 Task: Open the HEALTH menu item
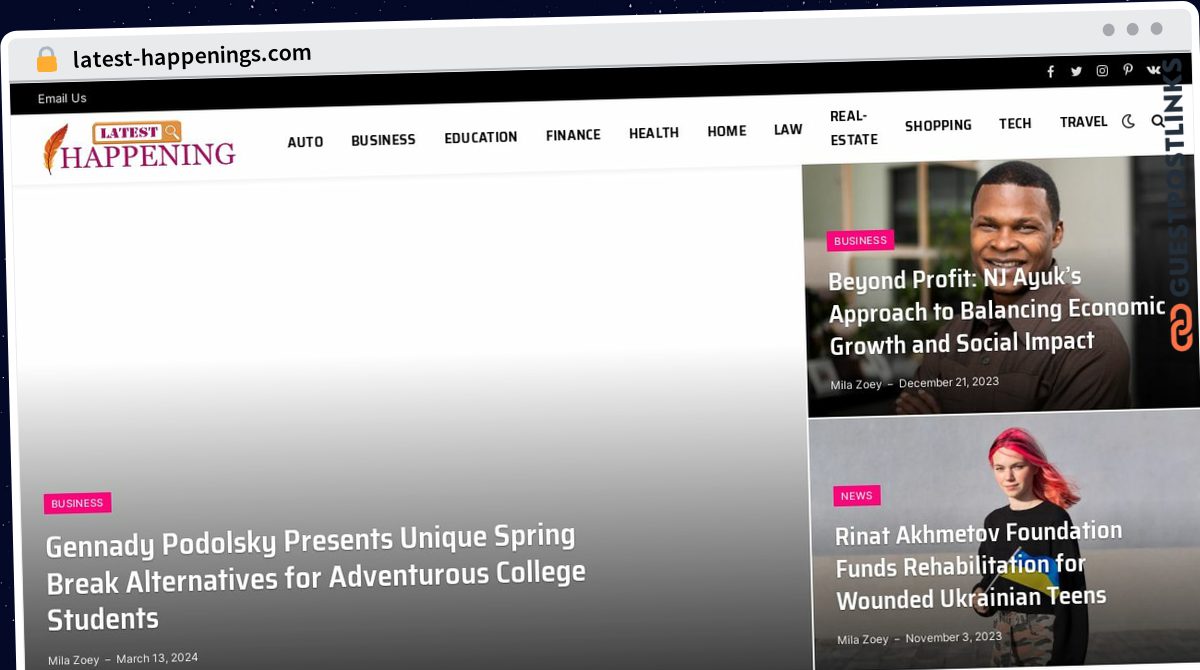(654, 133)
